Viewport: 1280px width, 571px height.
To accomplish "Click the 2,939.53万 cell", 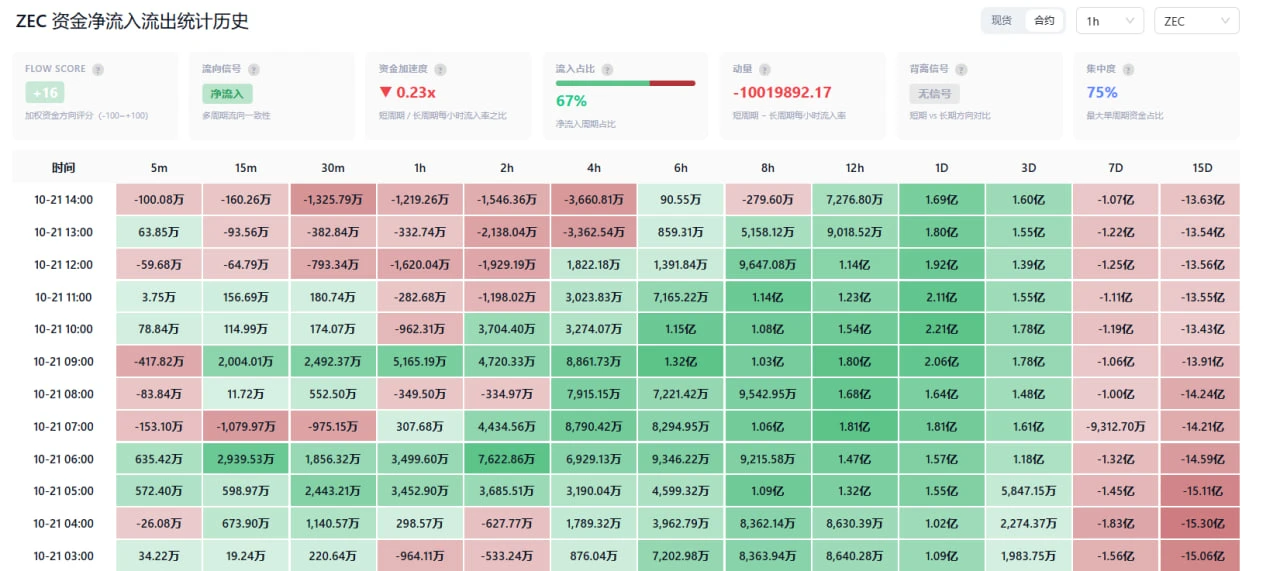I will [x=246, y=459].
